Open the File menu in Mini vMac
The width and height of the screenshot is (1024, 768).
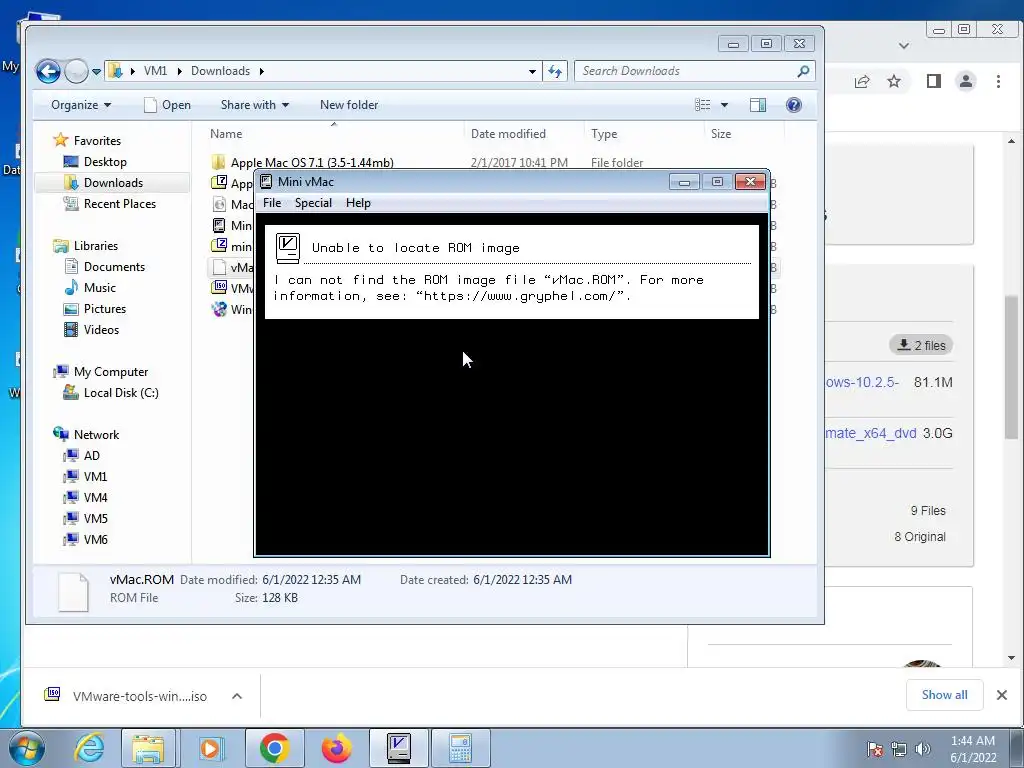pos(272,203)
